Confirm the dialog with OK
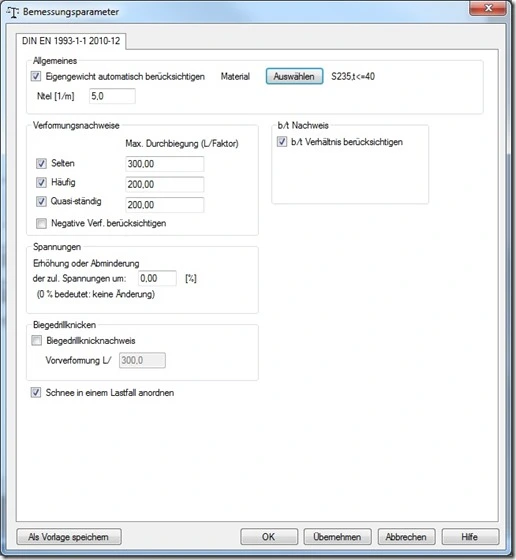Screen dimensions: 516x560 click(269, 537)
